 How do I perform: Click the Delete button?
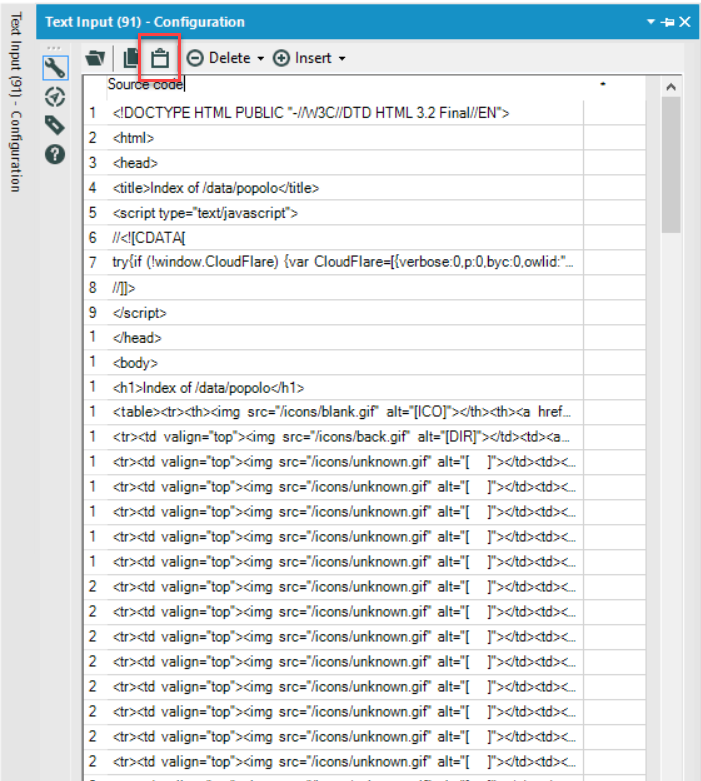point(219,58)
